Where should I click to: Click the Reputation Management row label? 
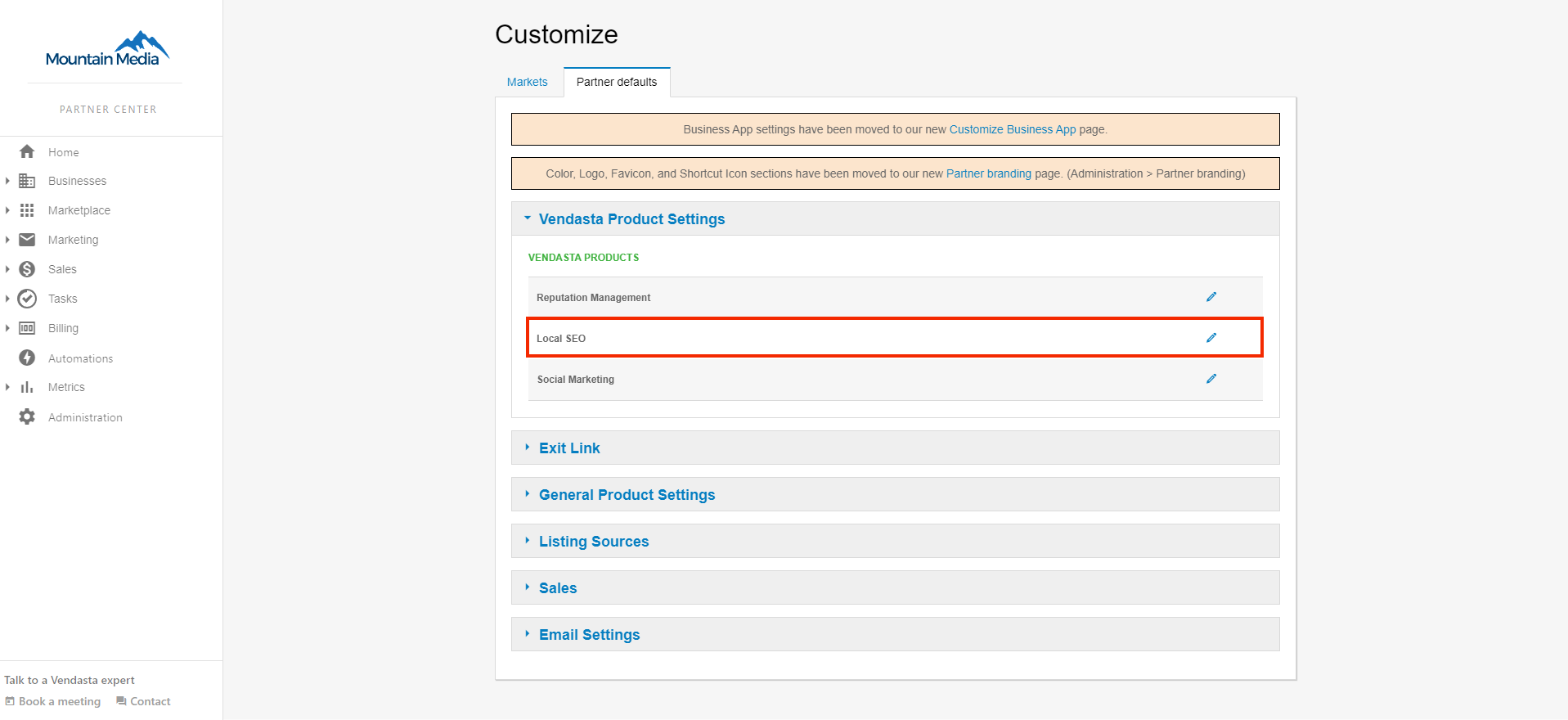point(594,298)
